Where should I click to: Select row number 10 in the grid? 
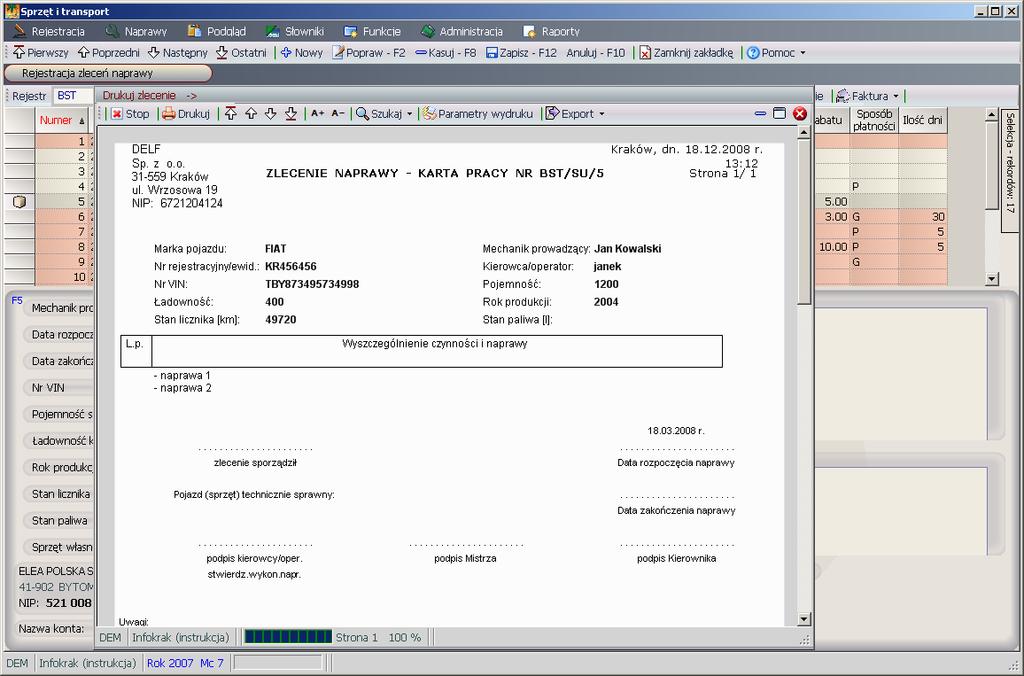coord(62,277)
